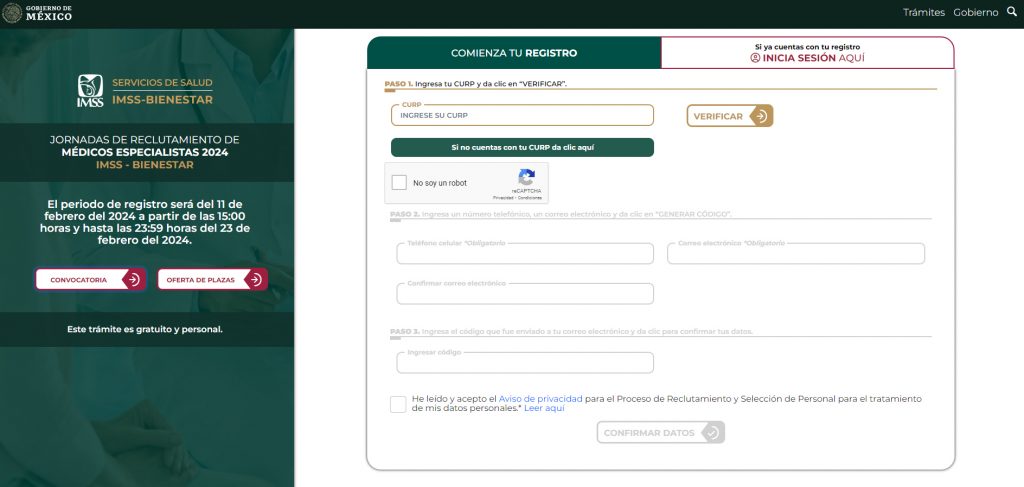Viewport: 1024px width, 487px height.
Task: Check the 'No soy un robot' checkbox
Action: pos(399,183)
